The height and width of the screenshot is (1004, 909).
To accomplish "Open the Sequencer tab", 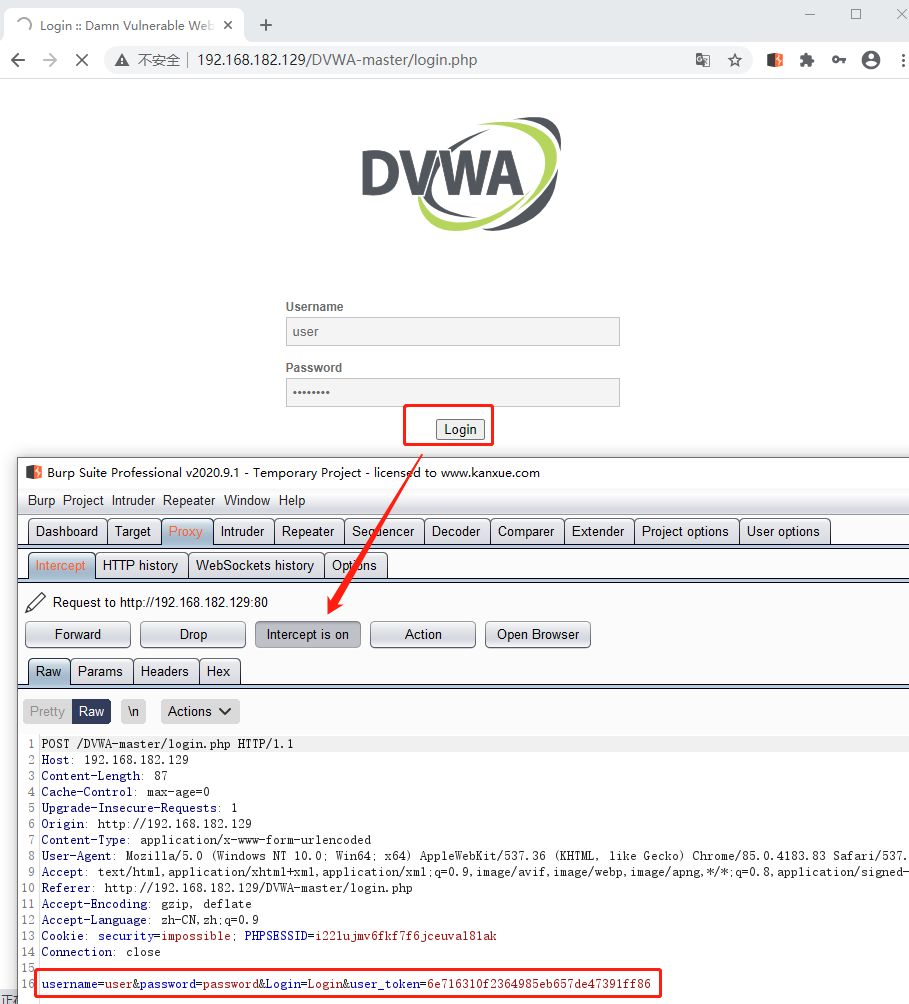I will pos(383,531).
